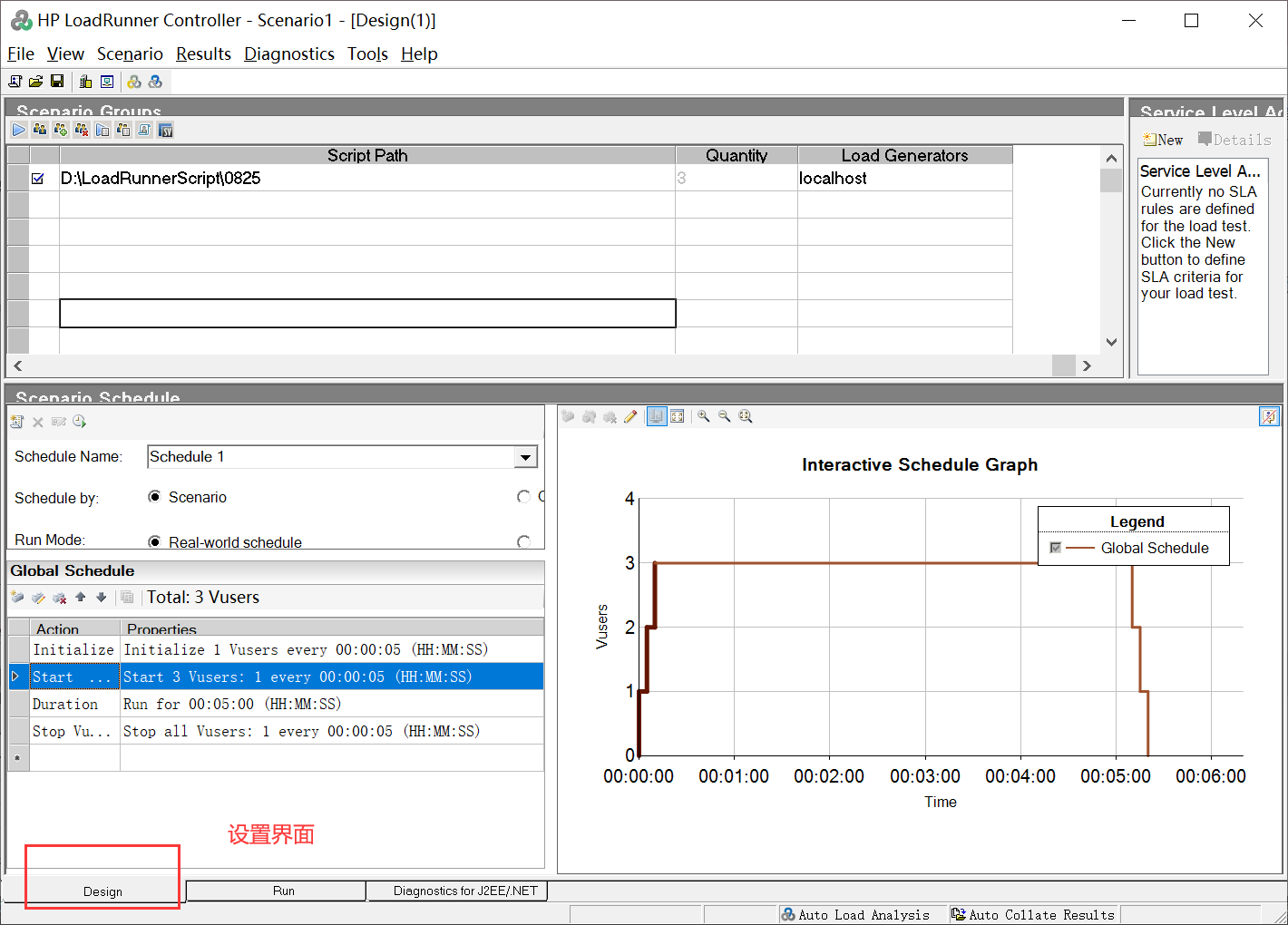Open Virtual Users with the two-people icon
Viewport: 1288px width, 925px height.
40,130
